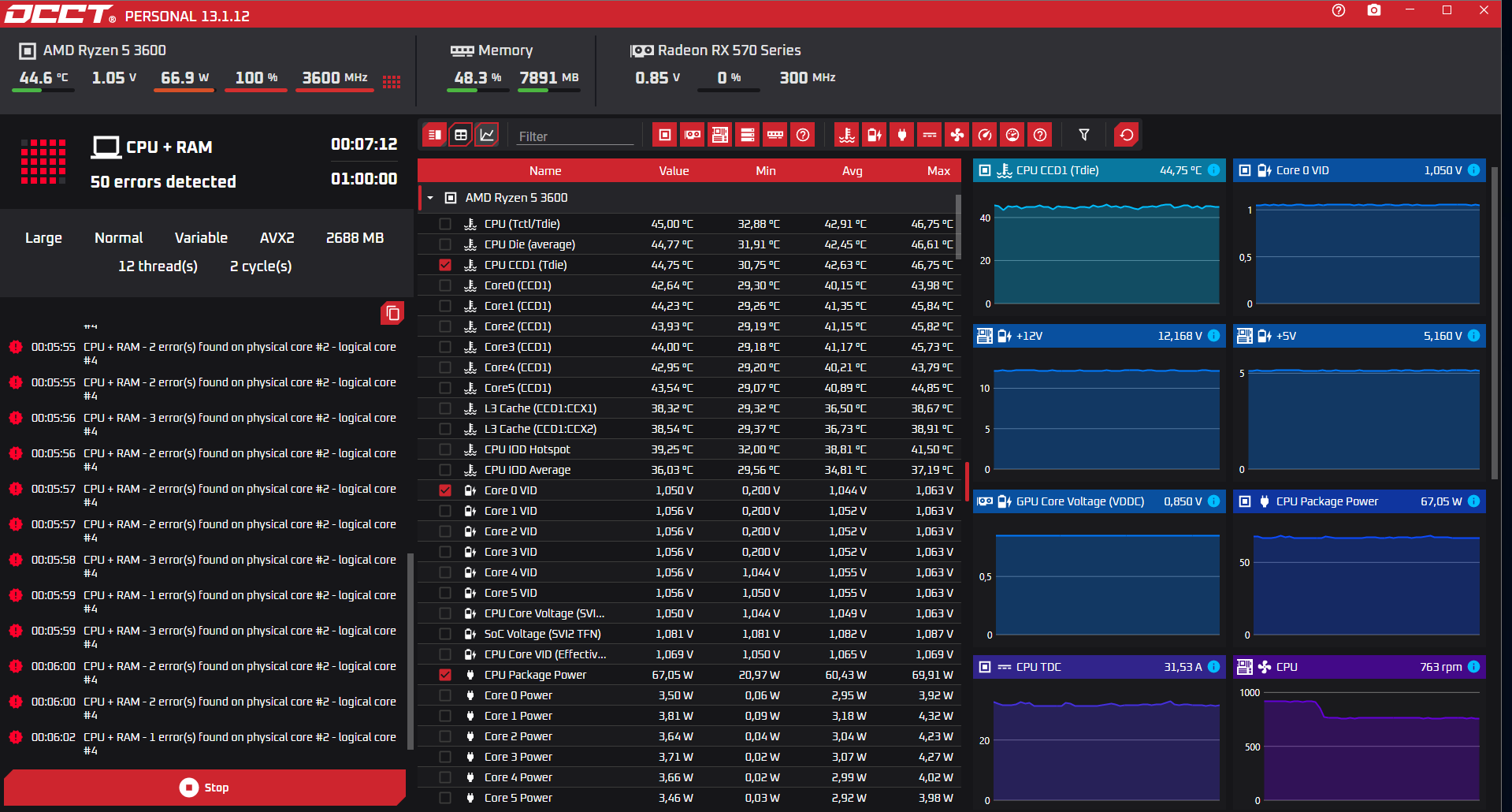Click the 00:05:58 error log entry
Viewport: 1512px width, 812px height.
pos(206,566)
